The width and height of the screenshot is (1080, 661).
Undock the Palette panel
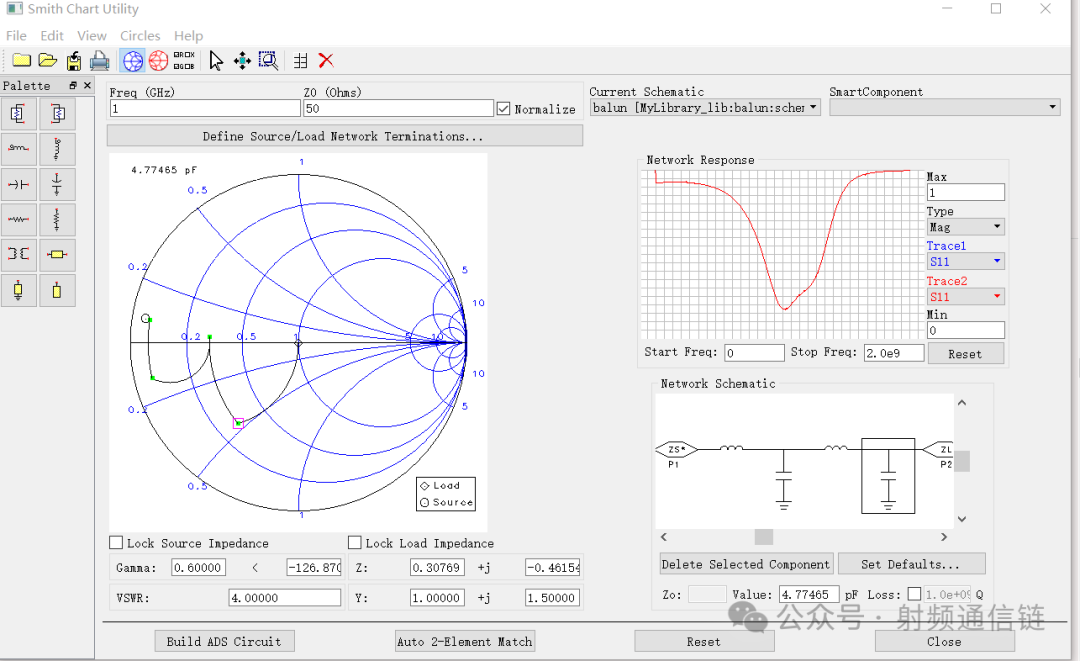pos(73,85)
